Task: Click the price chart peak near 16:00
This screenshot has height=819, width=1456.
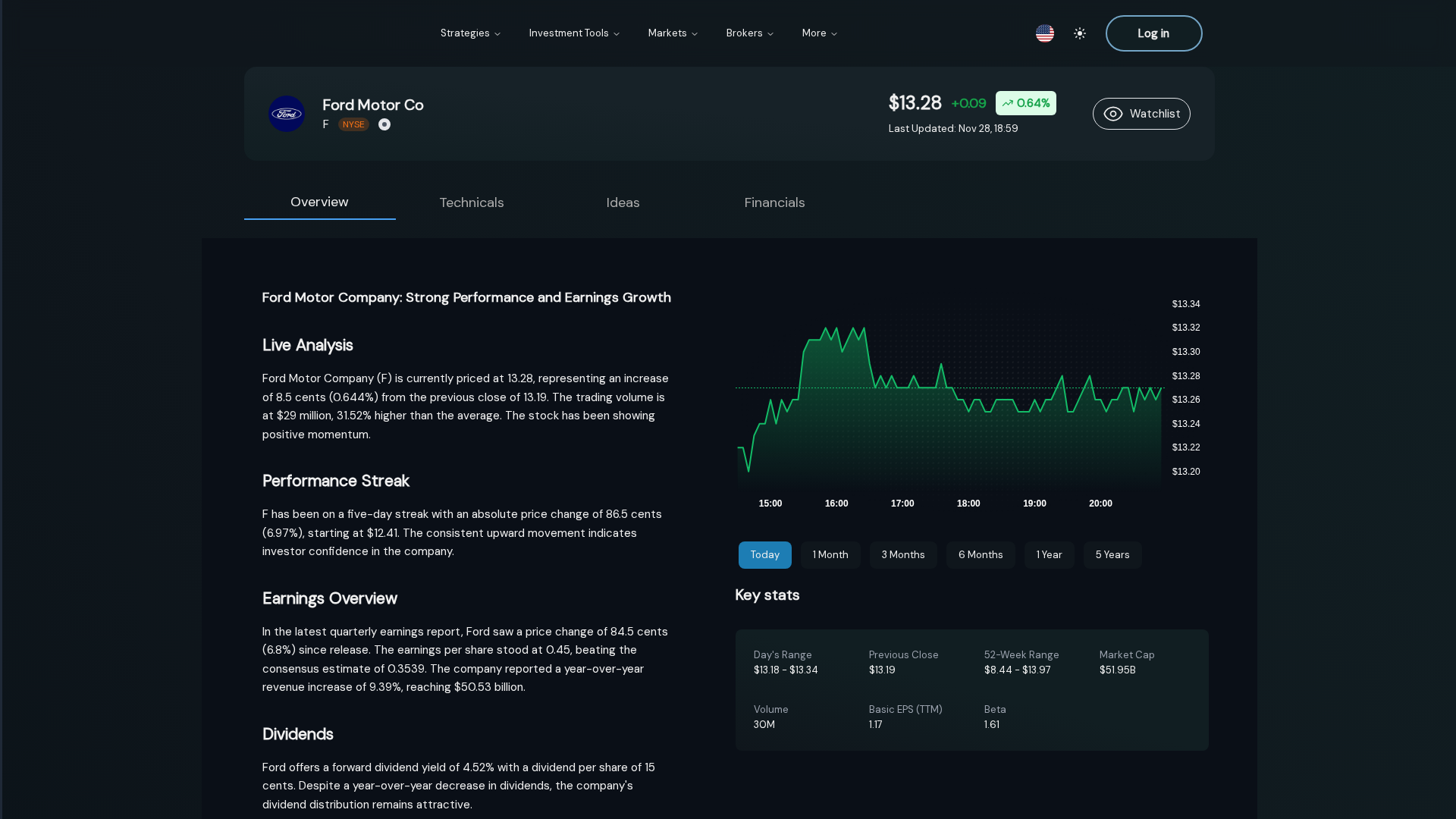Action: (x=836, y=329)
